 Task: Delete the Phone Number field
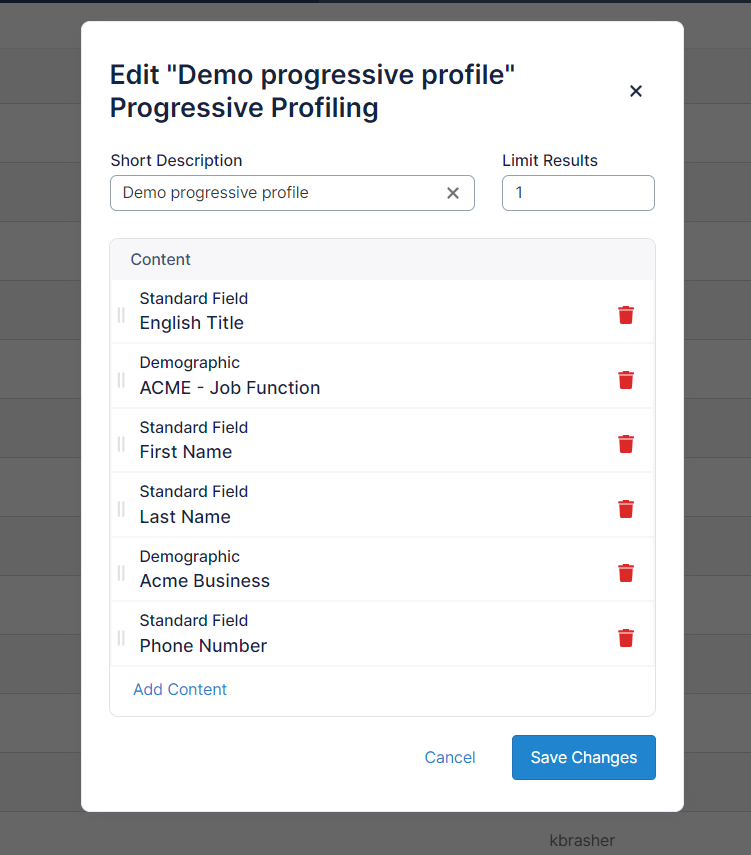pos(626,638)
